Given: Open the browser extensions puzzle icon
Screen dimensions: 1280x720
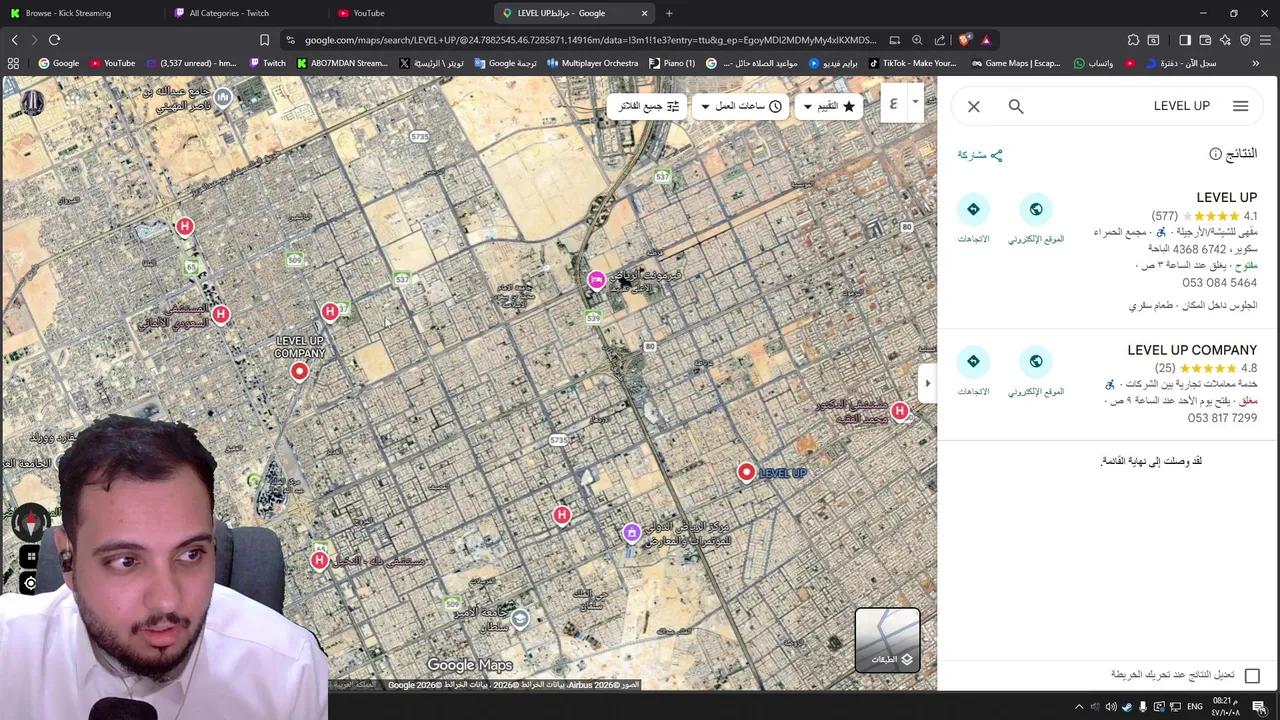Looking at the screenshot, I should 1133,40.
